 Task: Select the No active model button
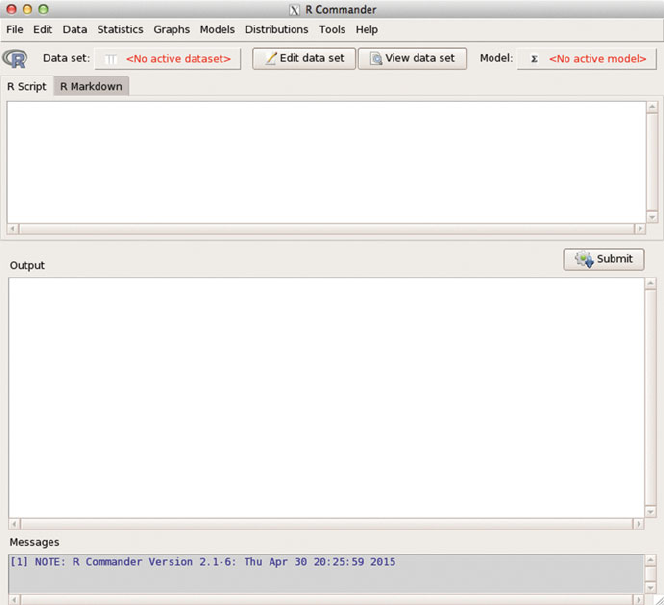click(587, 58)
